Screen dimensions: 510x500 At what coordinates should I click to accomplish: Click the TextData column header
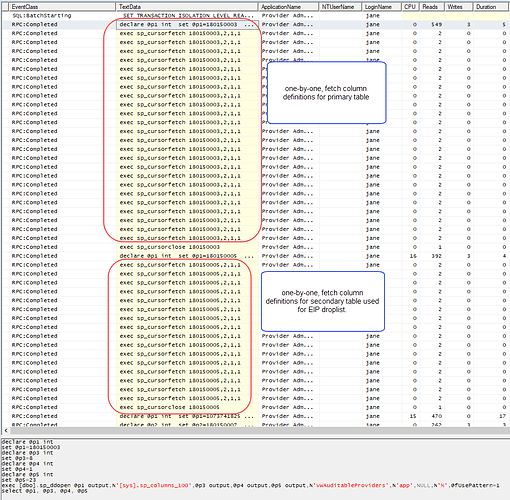click(x=187, y=7)
